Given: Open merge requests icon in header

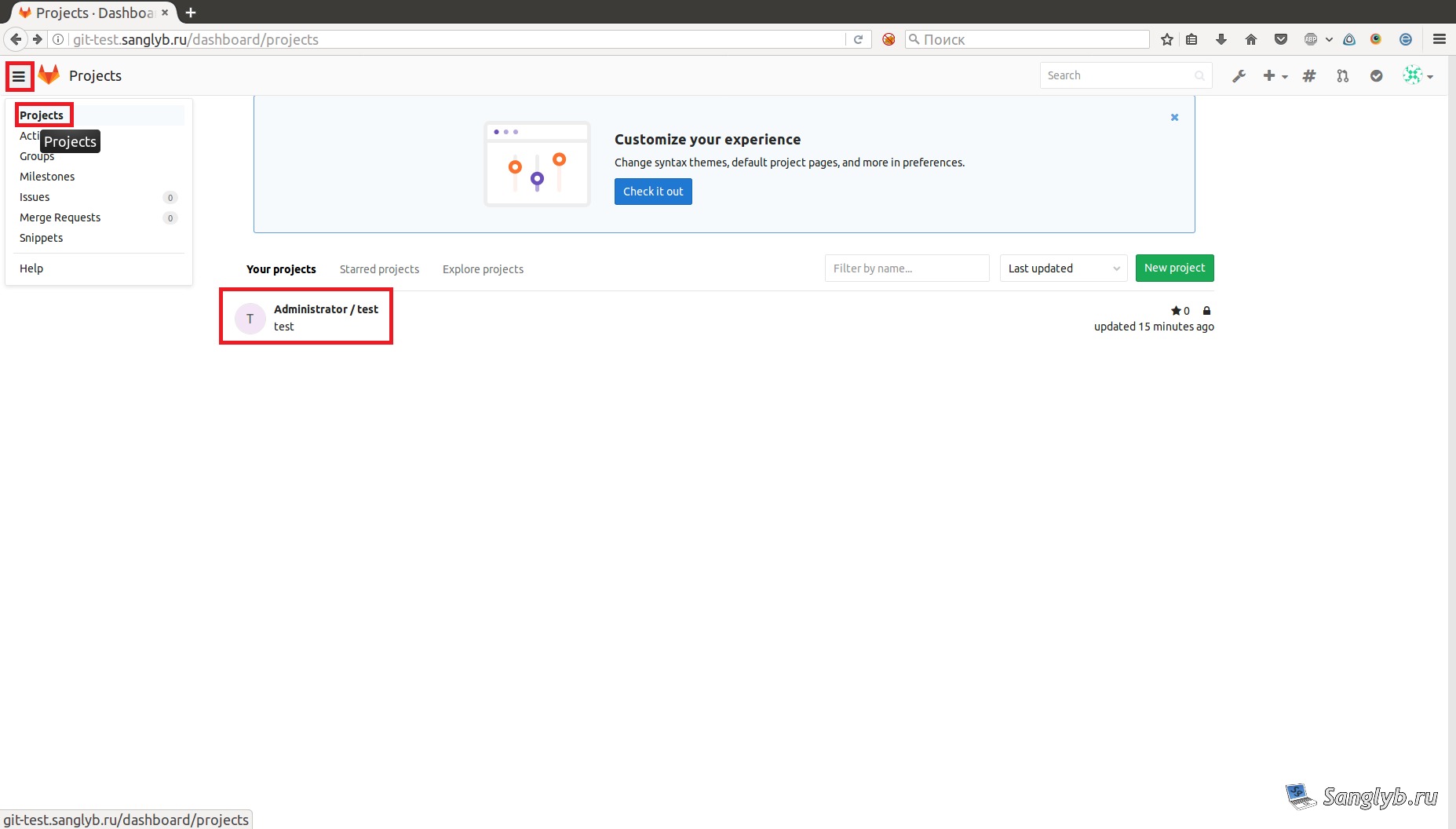Looking at the screenshot, I should pos(1343,75).
